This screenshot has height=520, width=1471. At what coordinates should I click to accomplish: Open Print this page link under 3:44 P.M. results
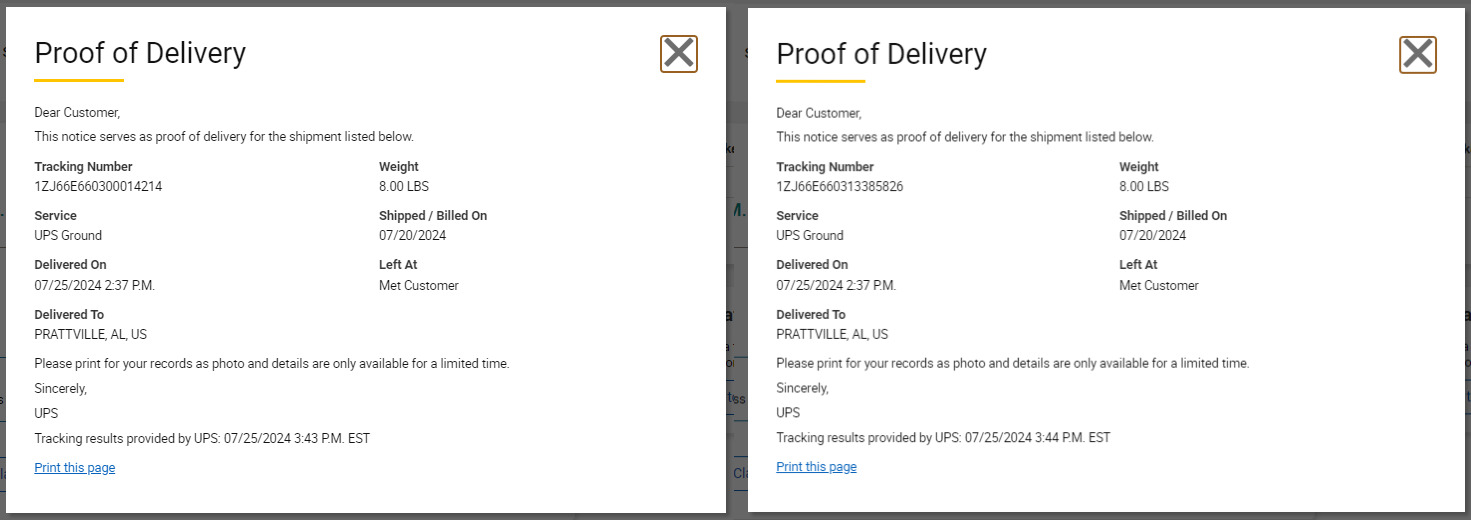[x=816, y=467]
